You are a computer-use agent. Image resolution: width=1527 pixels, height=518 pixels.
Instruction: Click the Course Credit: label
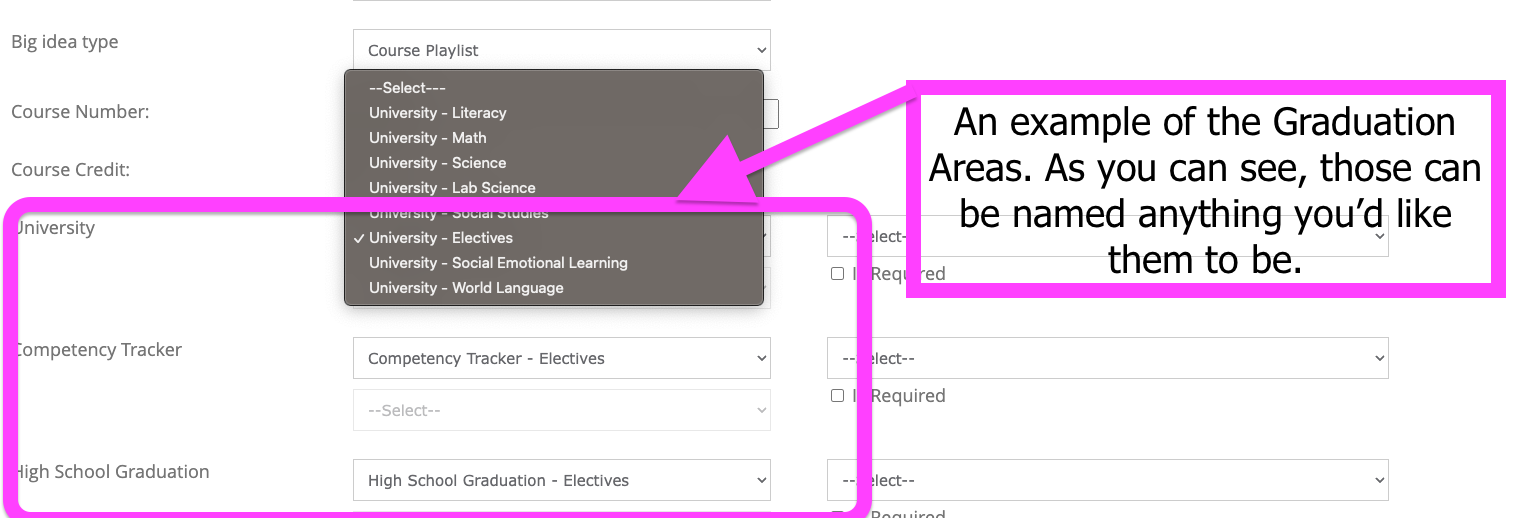[71, 170]
